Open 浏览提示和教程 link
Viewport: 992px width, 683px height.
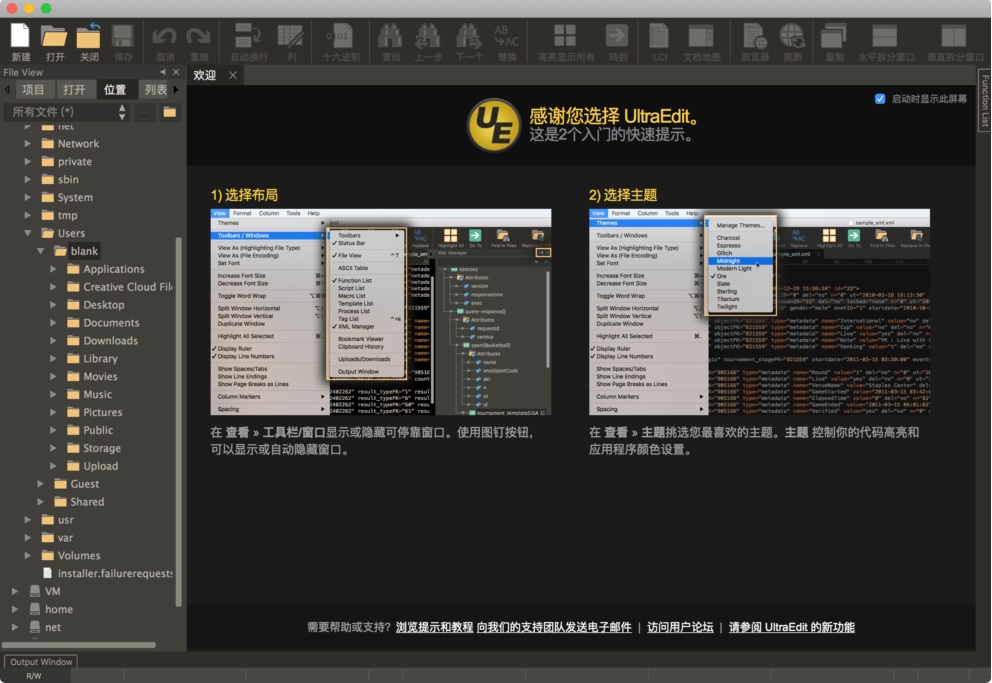[434, 627]
